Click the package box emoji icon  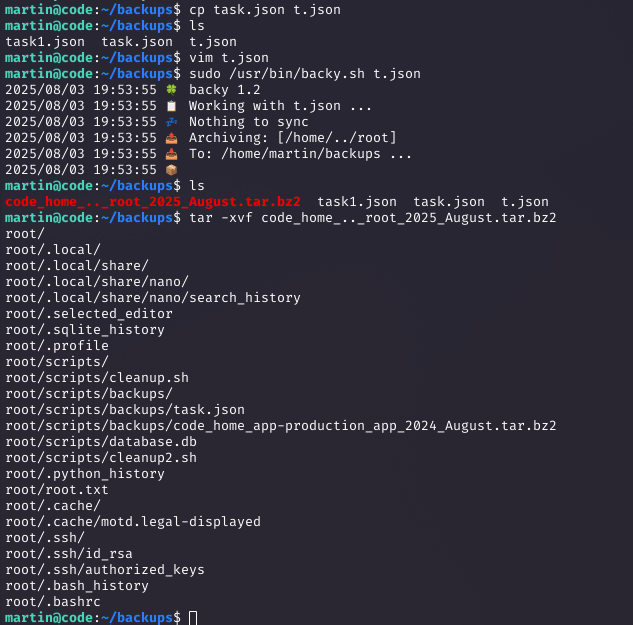(172, 170)
